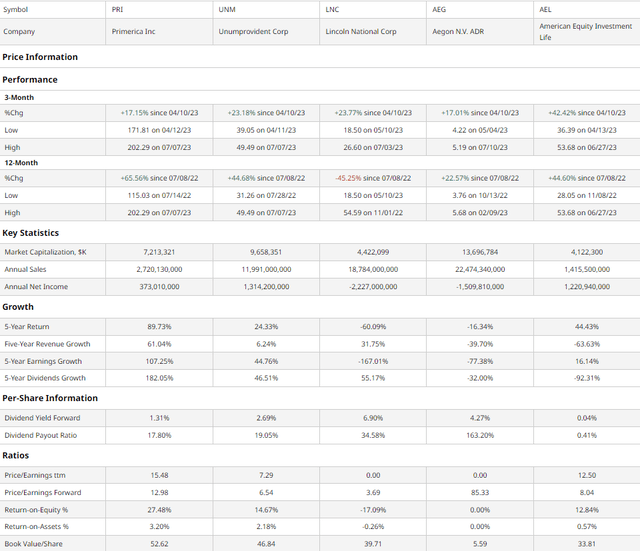
Task: Click the Dividend Payout Ratio row label
Action: point(41,435)
